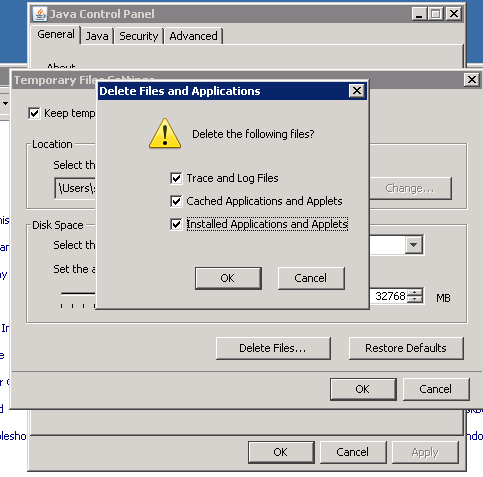483x477 pixels.
Task: Increase disk space value with stepper up arrow
Action: coord(414,292)
